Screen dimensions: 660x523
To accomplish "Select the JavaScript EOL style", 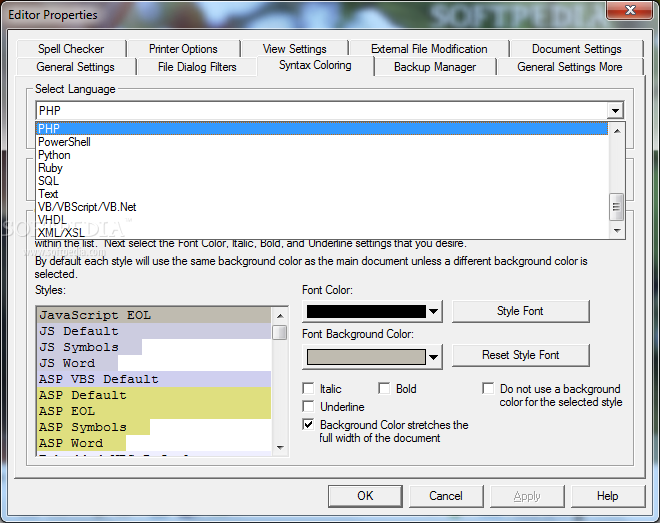I will pos(154,315).
